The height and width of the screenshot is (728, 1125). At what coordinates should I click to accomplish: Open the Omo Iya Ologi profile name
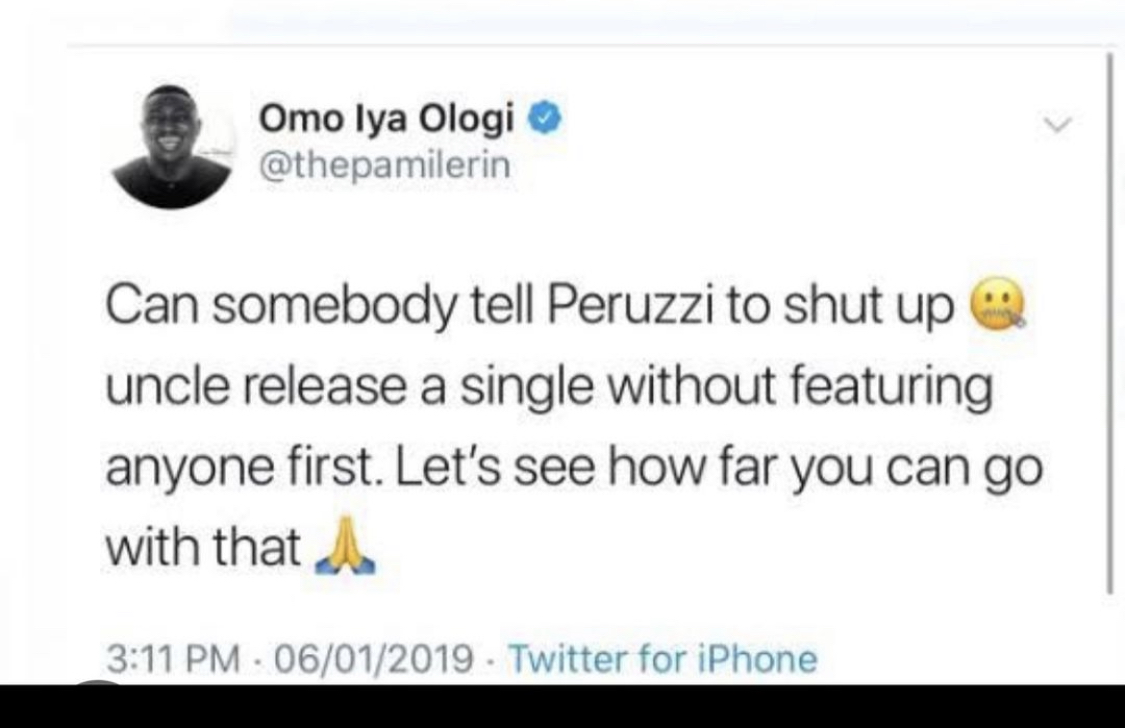388,120
